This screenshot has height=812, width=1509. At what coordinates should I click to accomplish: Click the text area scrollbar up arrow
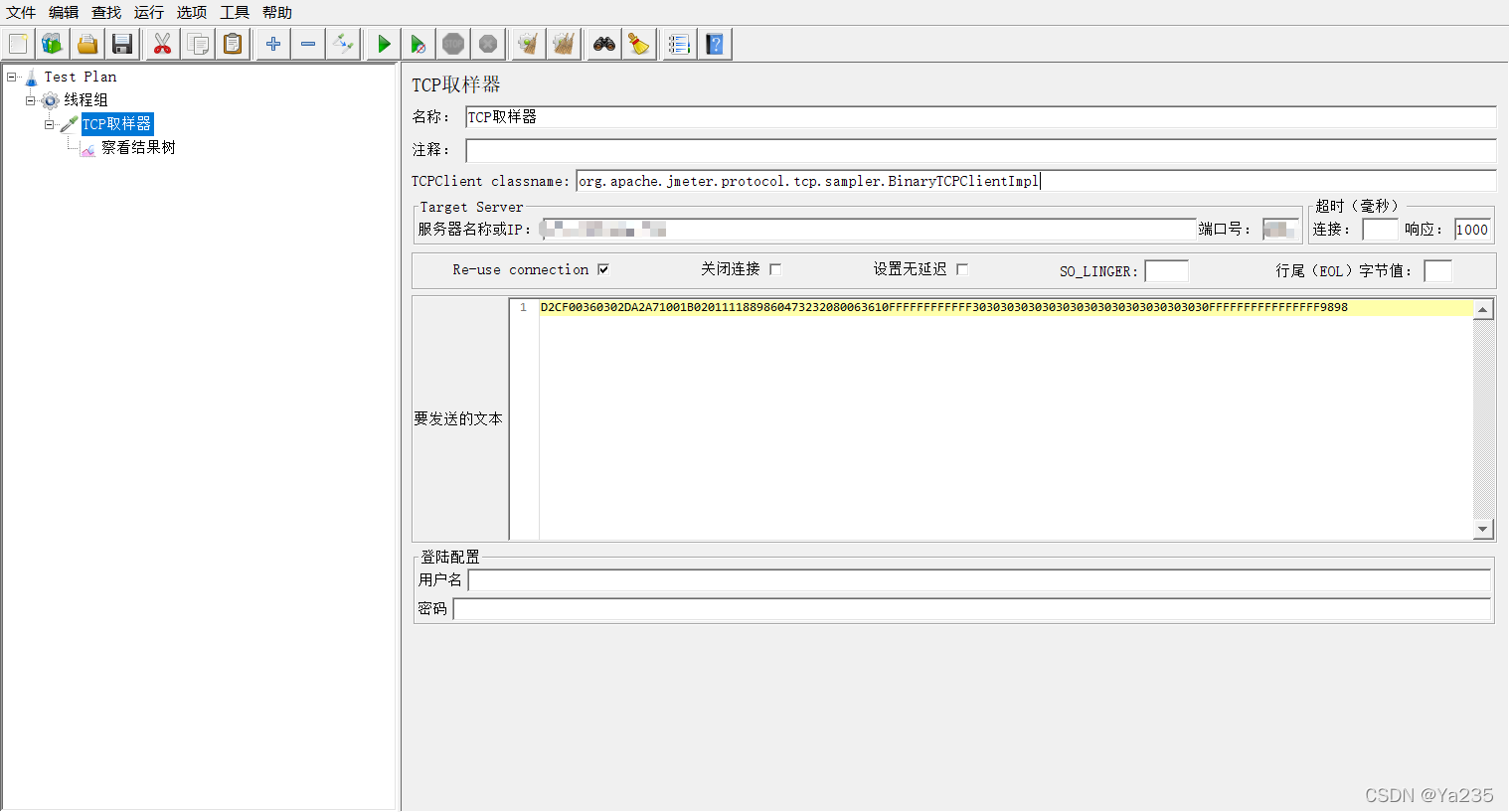click(x=1483, y=310)
